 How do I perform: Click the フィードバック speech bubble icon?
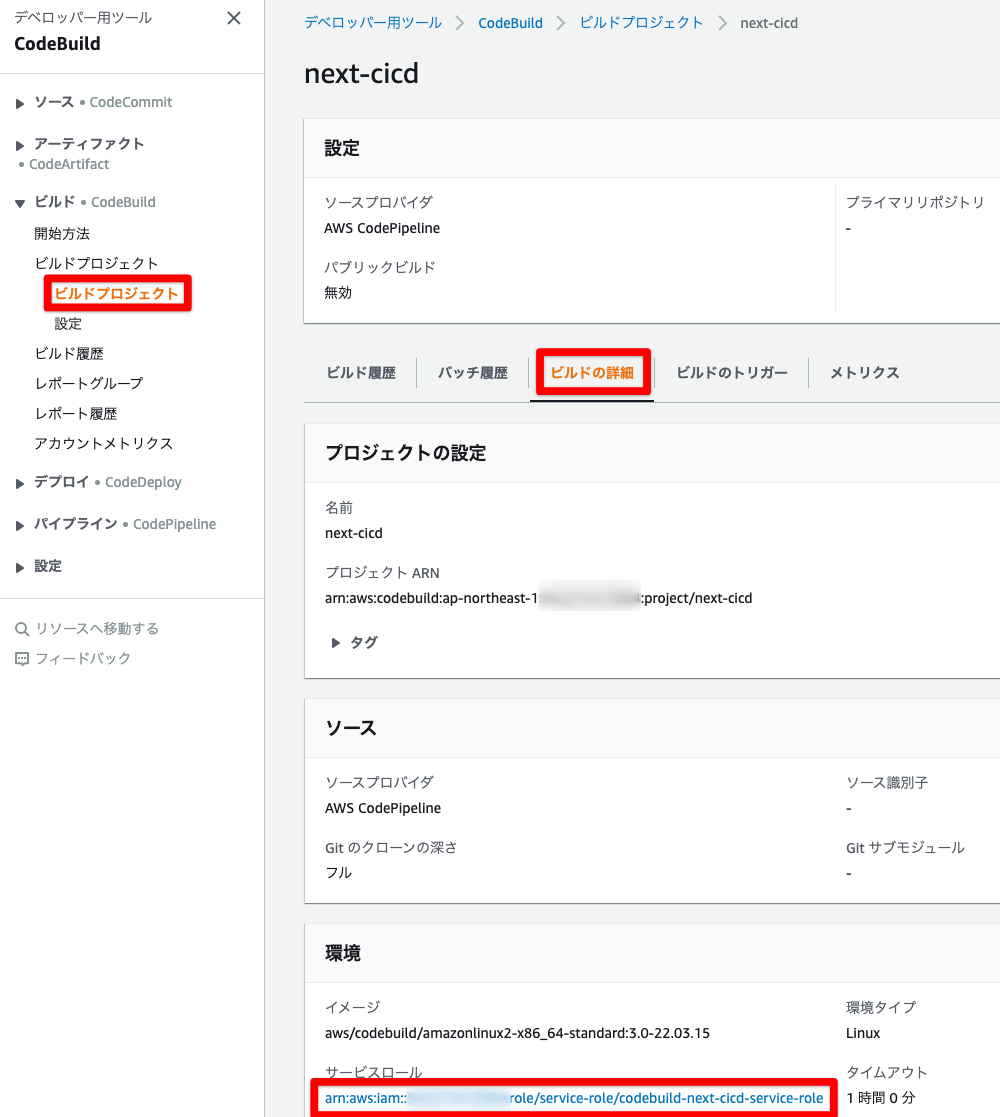(22, 659)
